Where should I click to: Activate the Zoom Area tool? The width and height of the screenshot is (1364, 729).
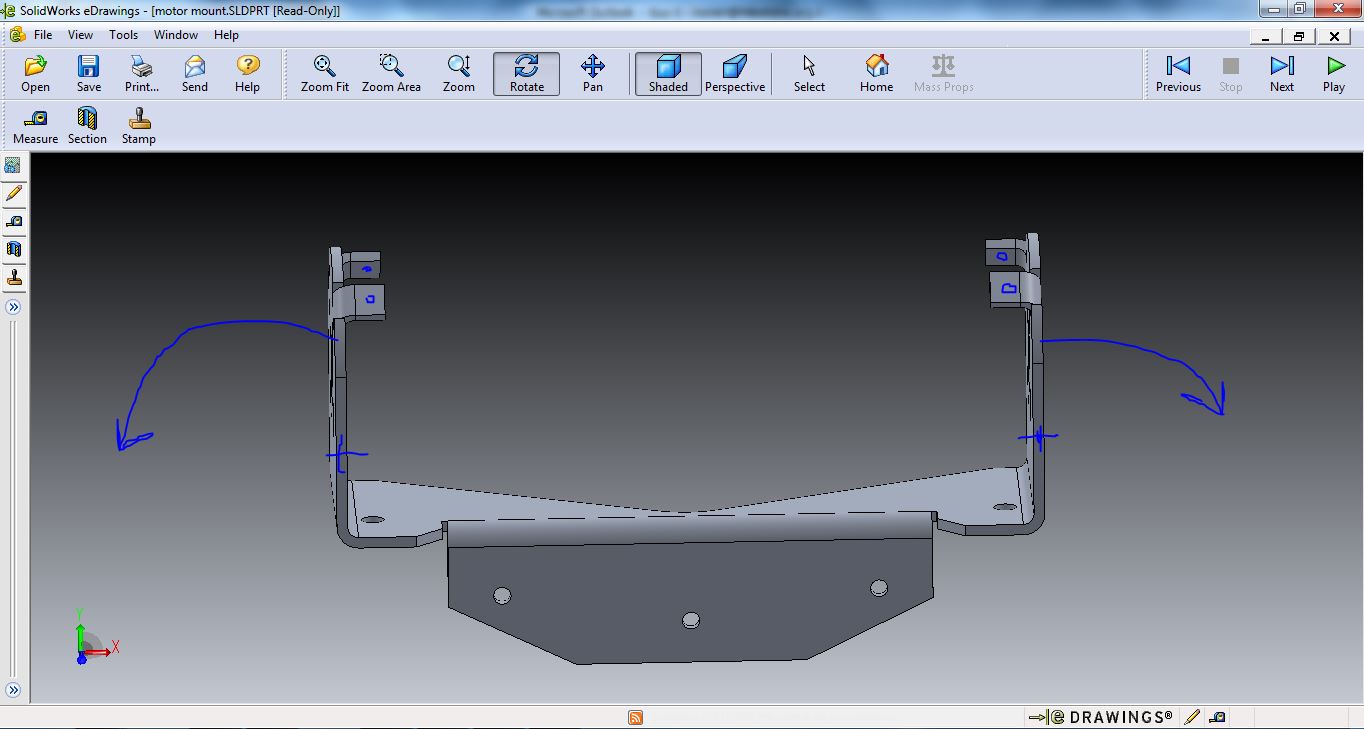tap(391, 74)
